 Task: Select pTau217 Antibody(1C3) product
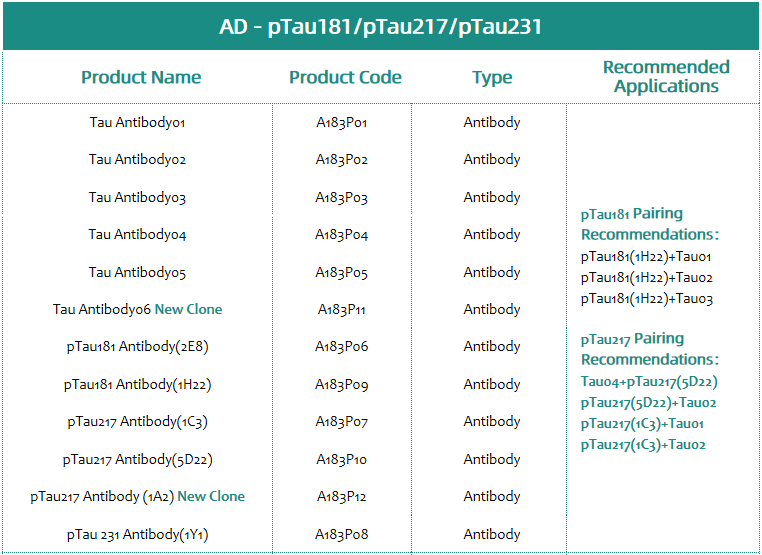(x=138, y=422)
